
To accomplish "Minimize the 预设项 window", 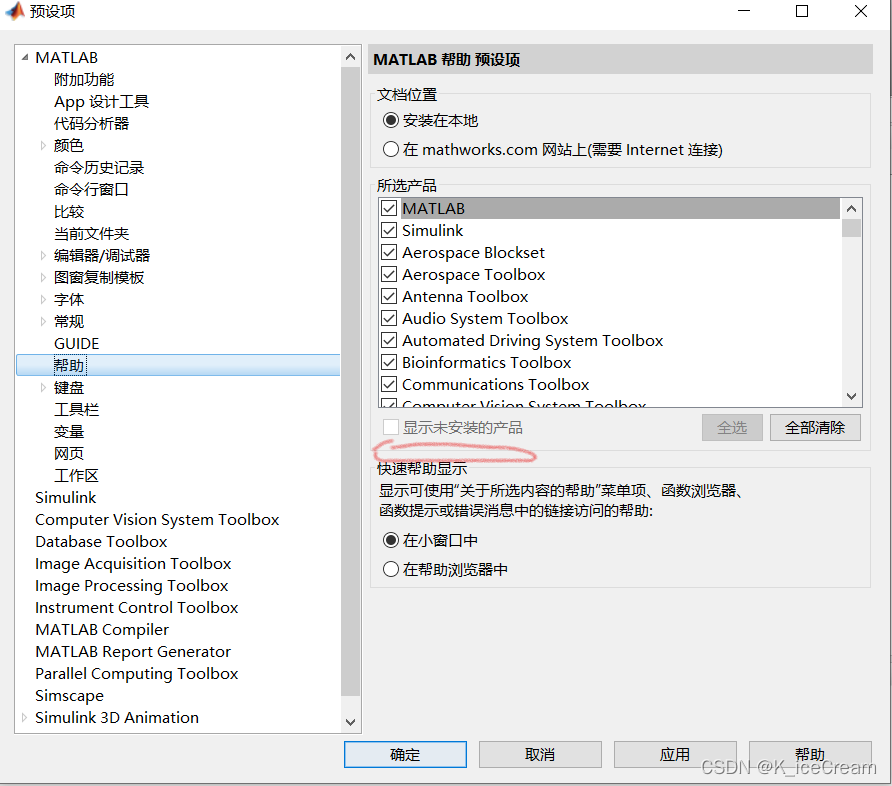I will pyautogui.click(x=744, y=11).
